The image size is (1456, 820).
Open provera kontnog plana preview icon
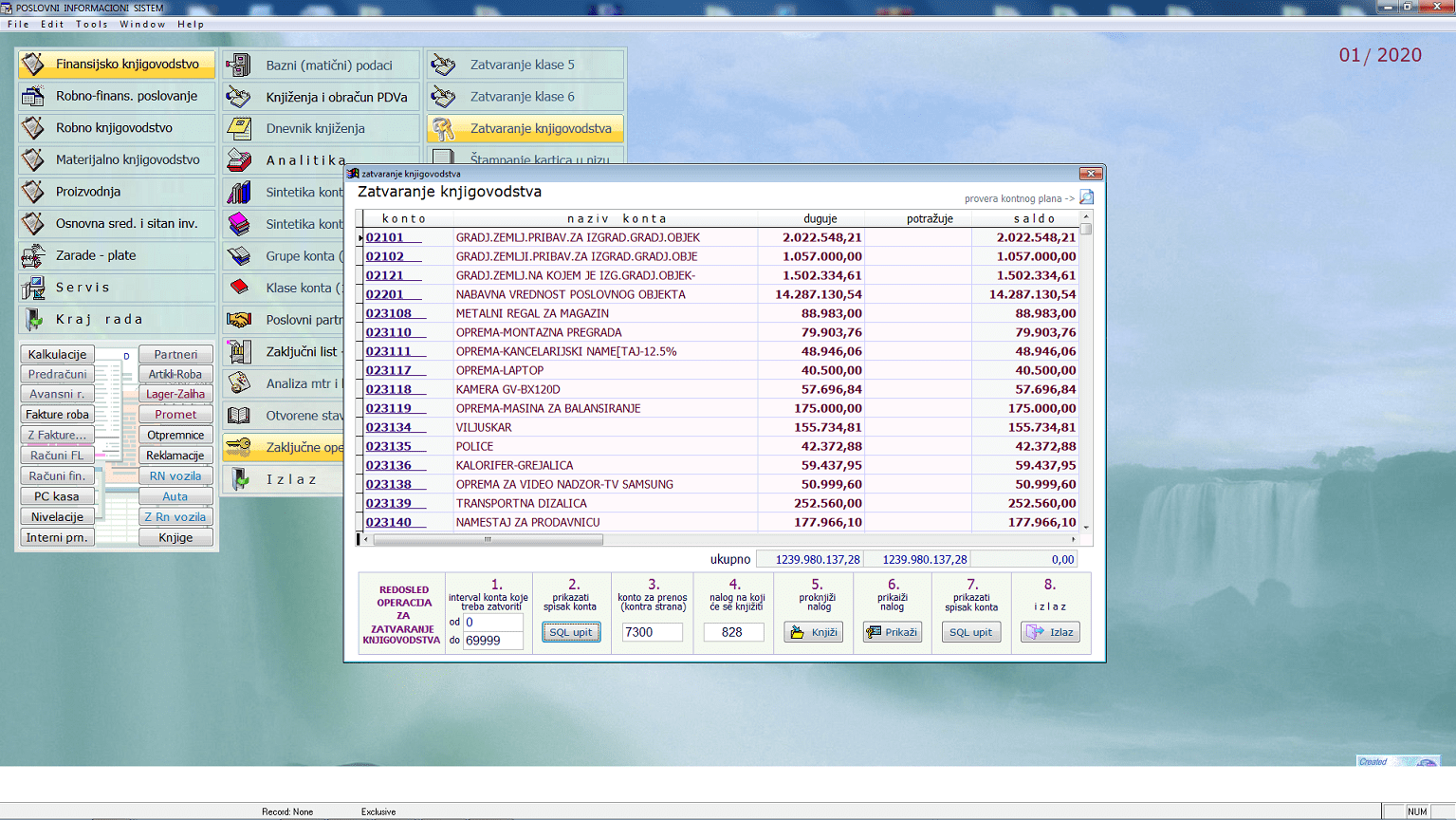pos(1087,197)
